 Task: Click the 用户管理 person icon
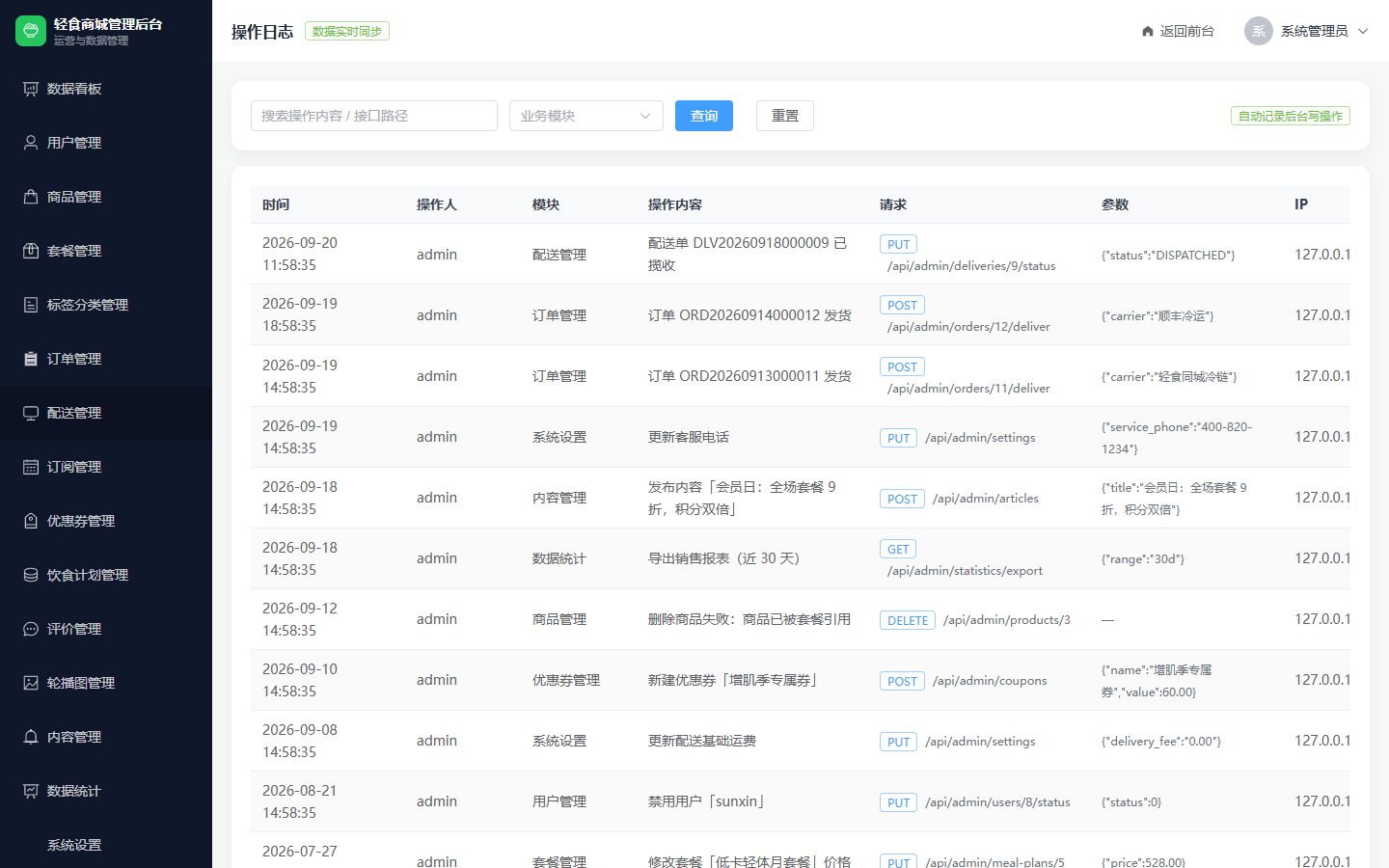[x=31, y=143]
